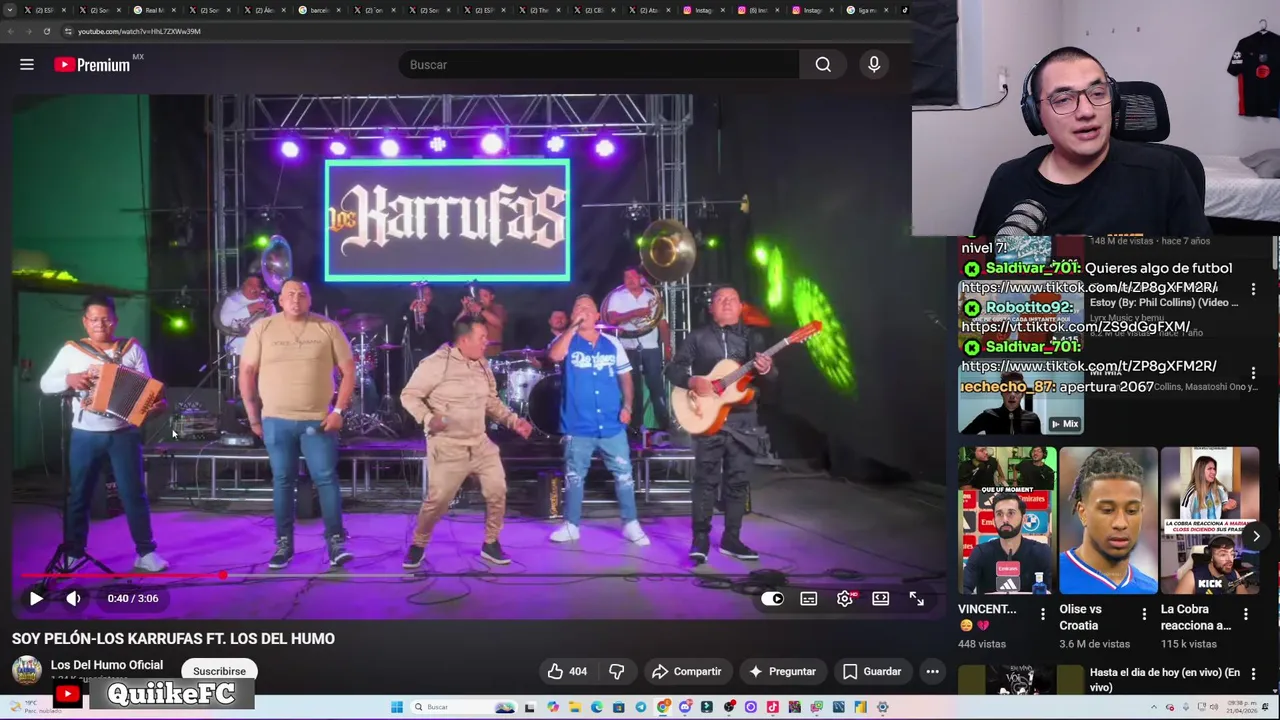This screenshot has height=720, width=1280.
Task: Switch to the liga mx browser tab
Action: [x=866, y=10]
